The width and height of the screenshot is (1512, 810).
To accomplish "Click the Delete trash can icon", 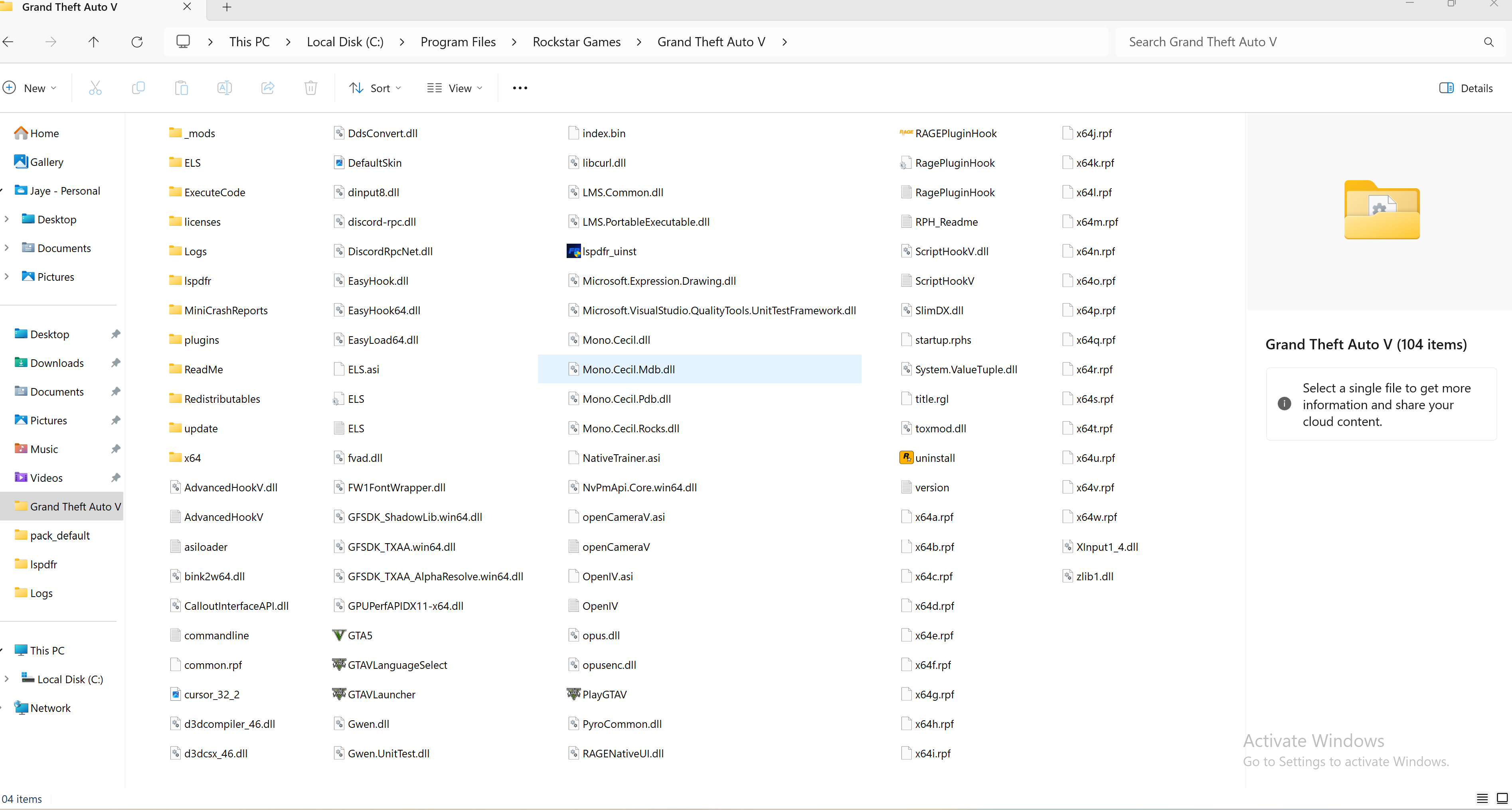I will (x=310, y=88).
